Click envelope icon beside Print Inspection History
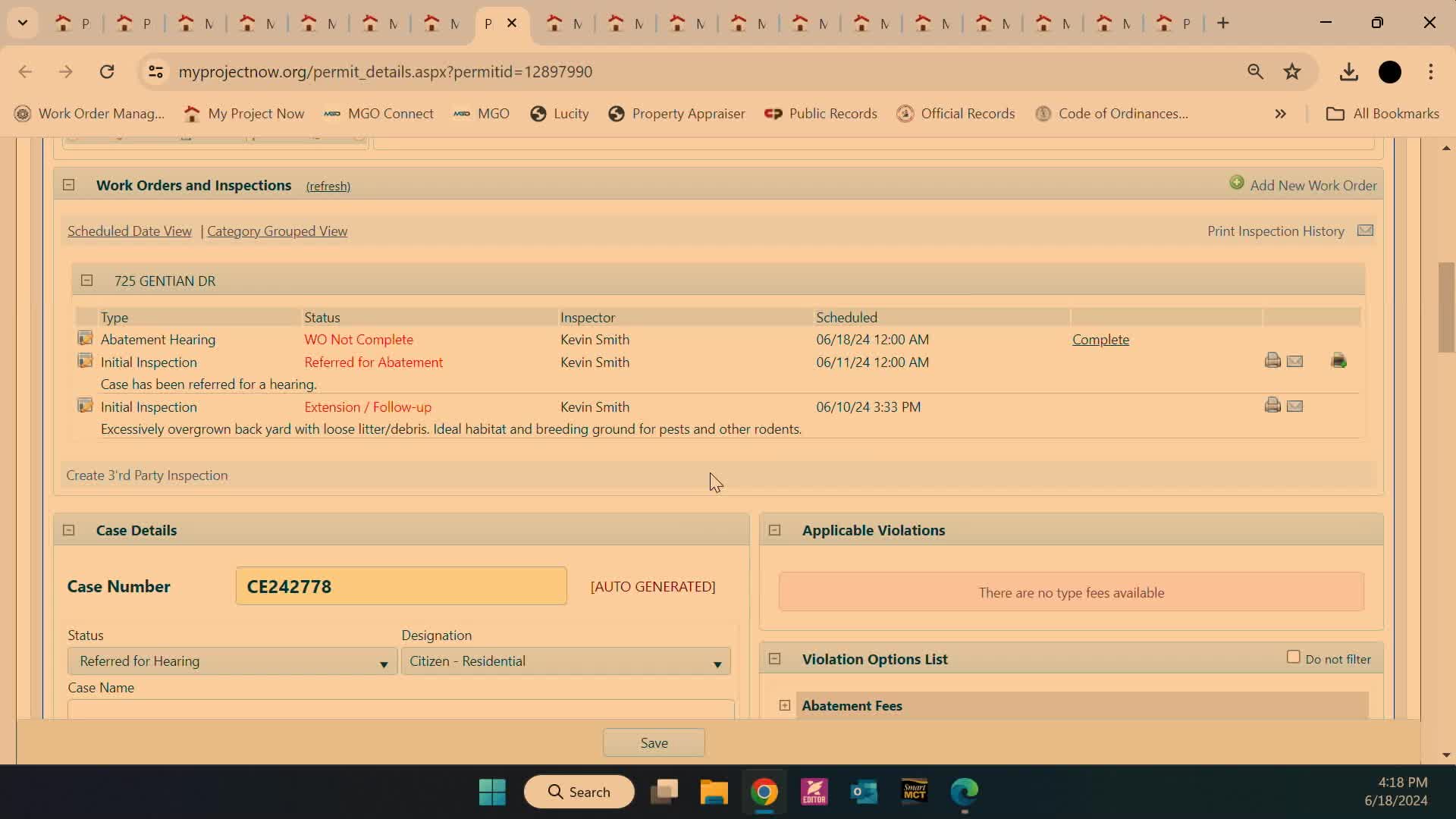Viewport: 1456px width, 819px height. (1365, 231)
